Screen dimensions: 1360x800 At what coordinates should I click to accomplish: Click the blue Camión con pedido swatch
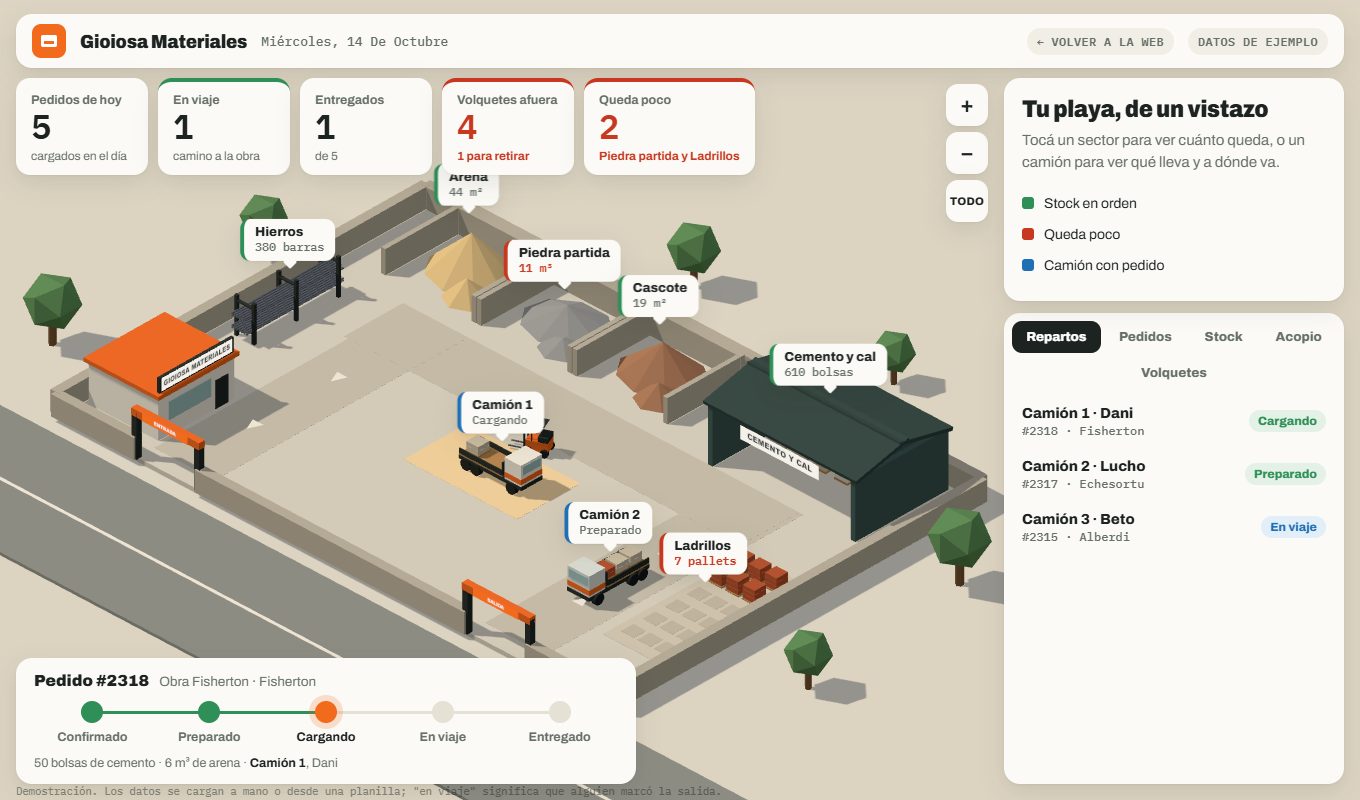tap(1028, 265)
